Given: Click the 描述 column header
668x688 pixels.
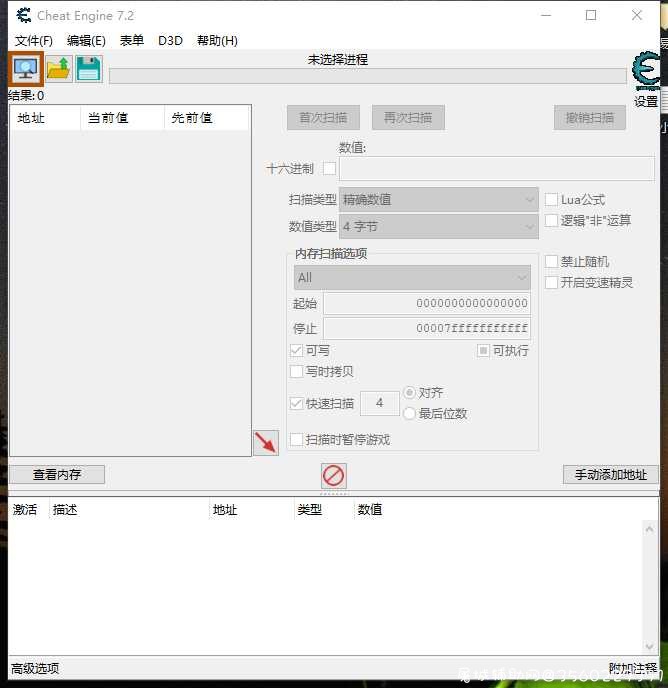Looking at the screenshot, I should tap(129, 509).
